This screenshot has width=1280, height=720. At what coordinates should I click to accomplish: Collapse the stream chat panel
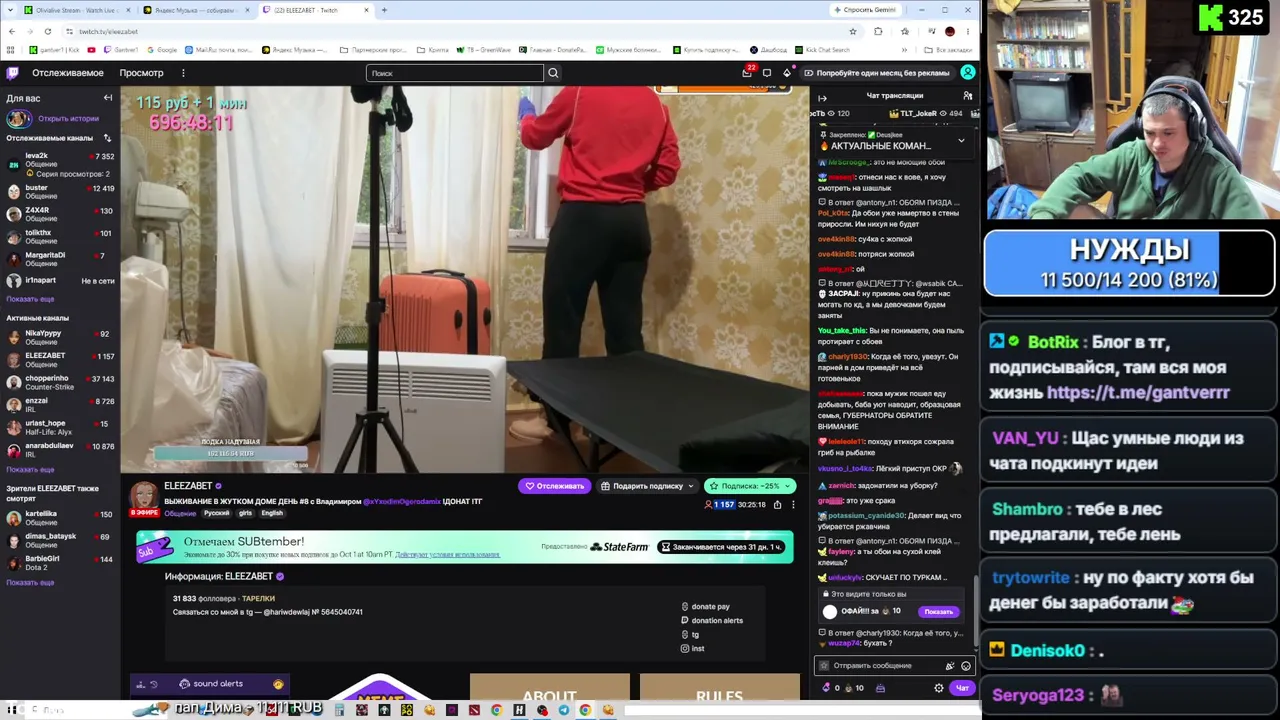click(822, 98)
